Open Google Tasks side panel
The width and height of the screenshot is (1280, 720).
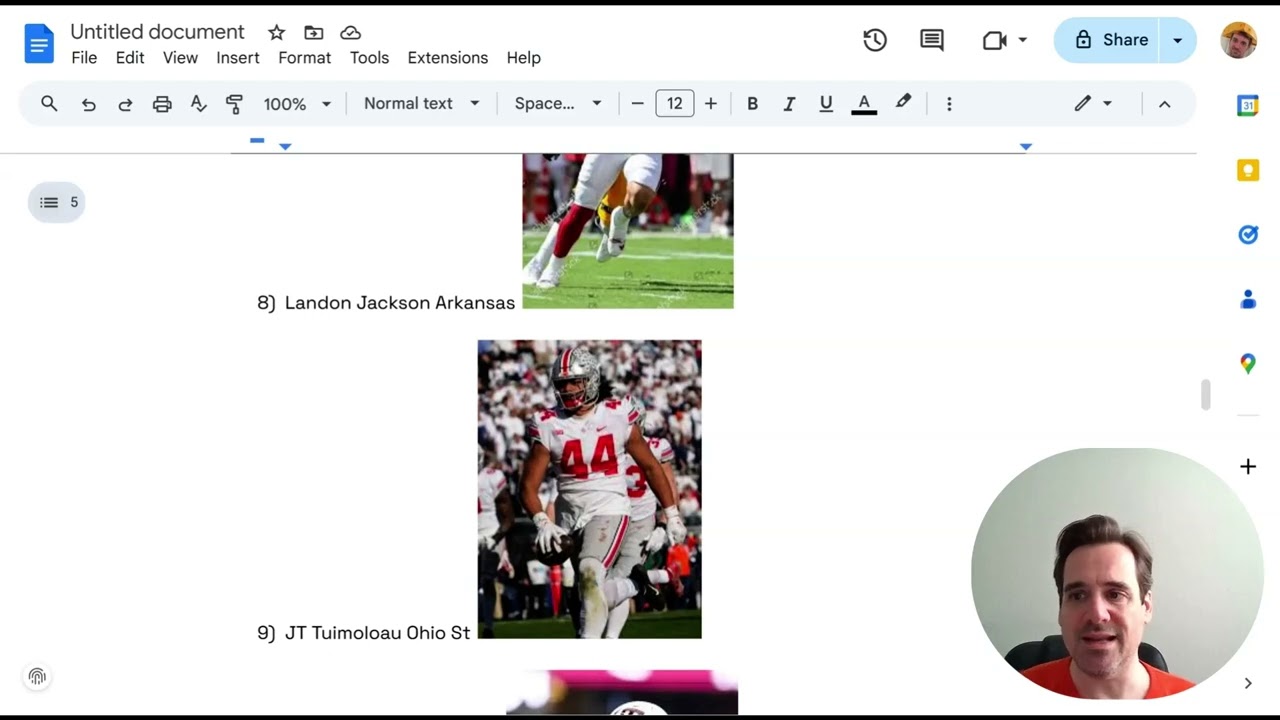pyautogui.click(x=1247, y=235)
